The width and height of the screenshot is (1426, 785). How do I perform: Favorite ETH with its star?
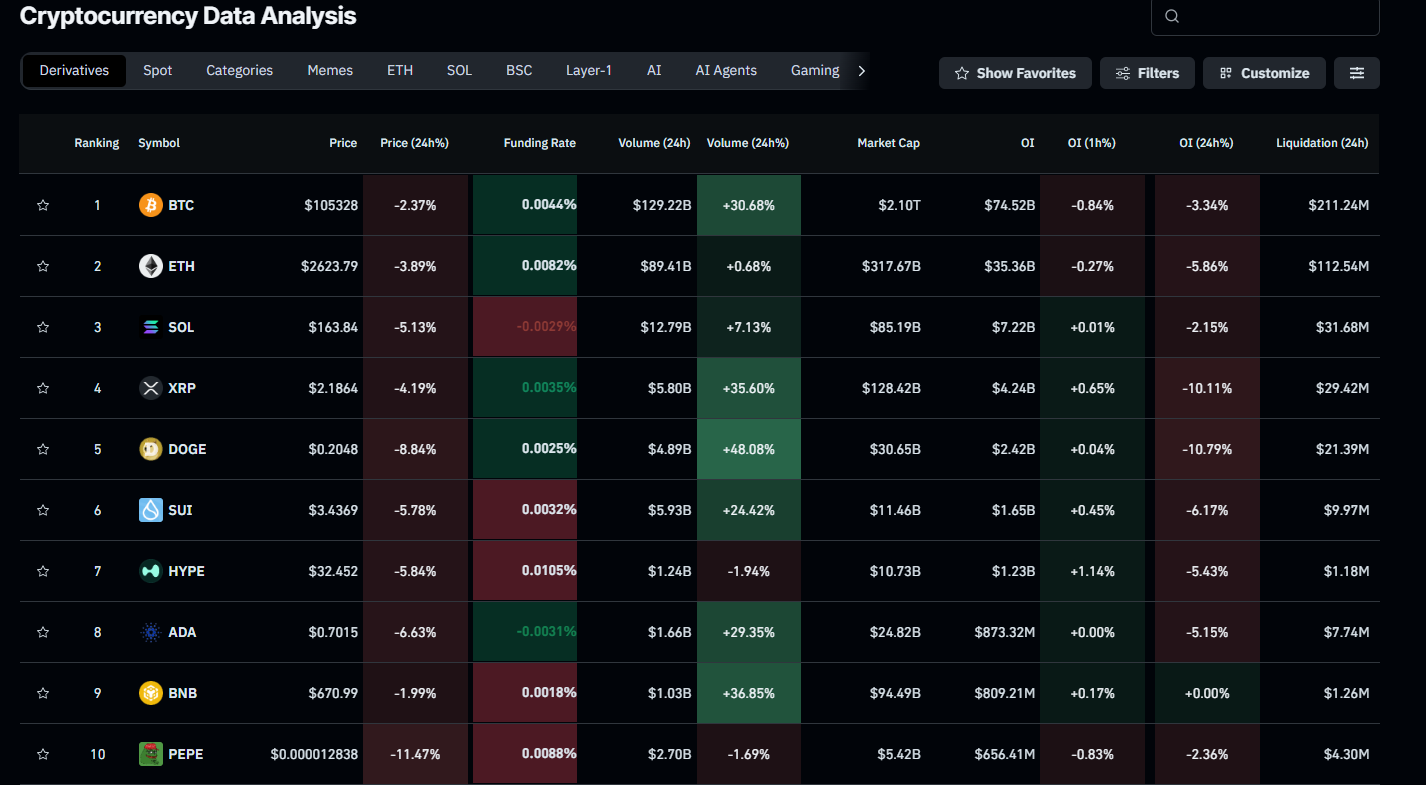[43, 266]
